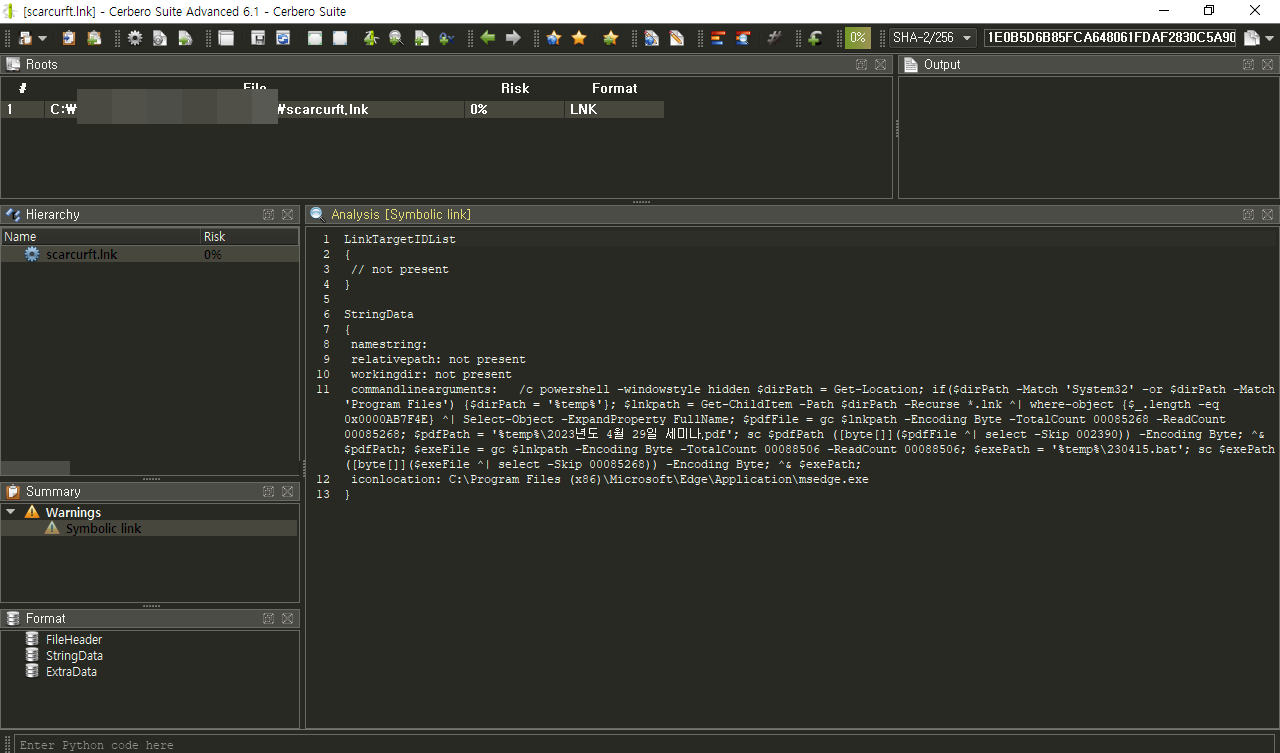This screenshot has height=753, width=1280.
Task: Click LNK format cell in Roots row
Action: tap(614, 109)
